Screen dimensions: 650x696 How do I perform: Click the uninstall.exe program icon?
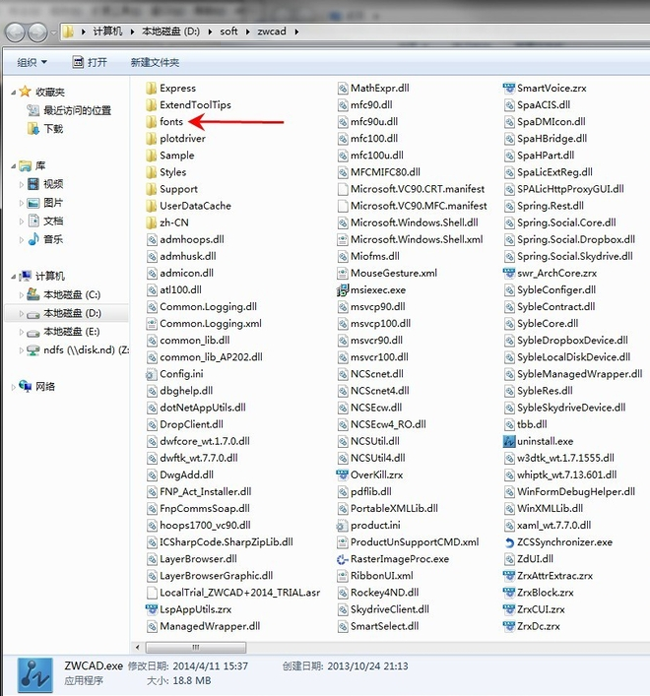tap(509, 441)
